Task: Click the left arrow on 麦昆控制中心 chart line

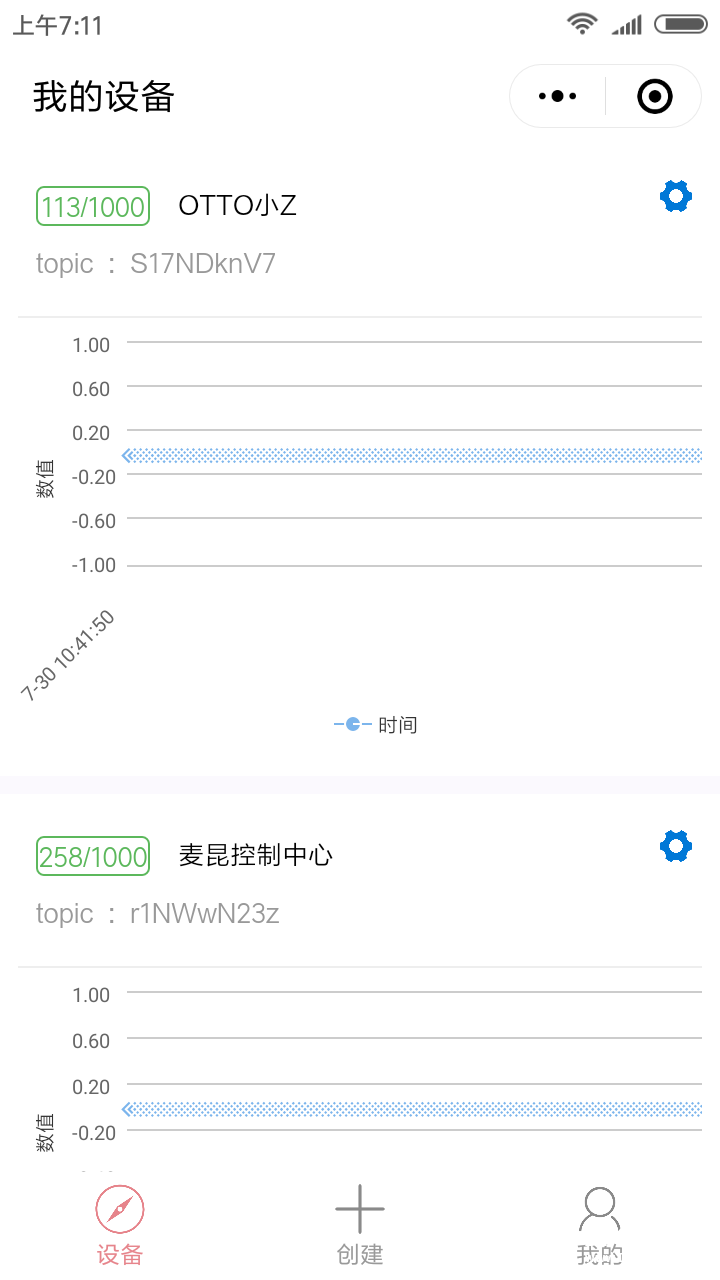Action: [127, 1109]
